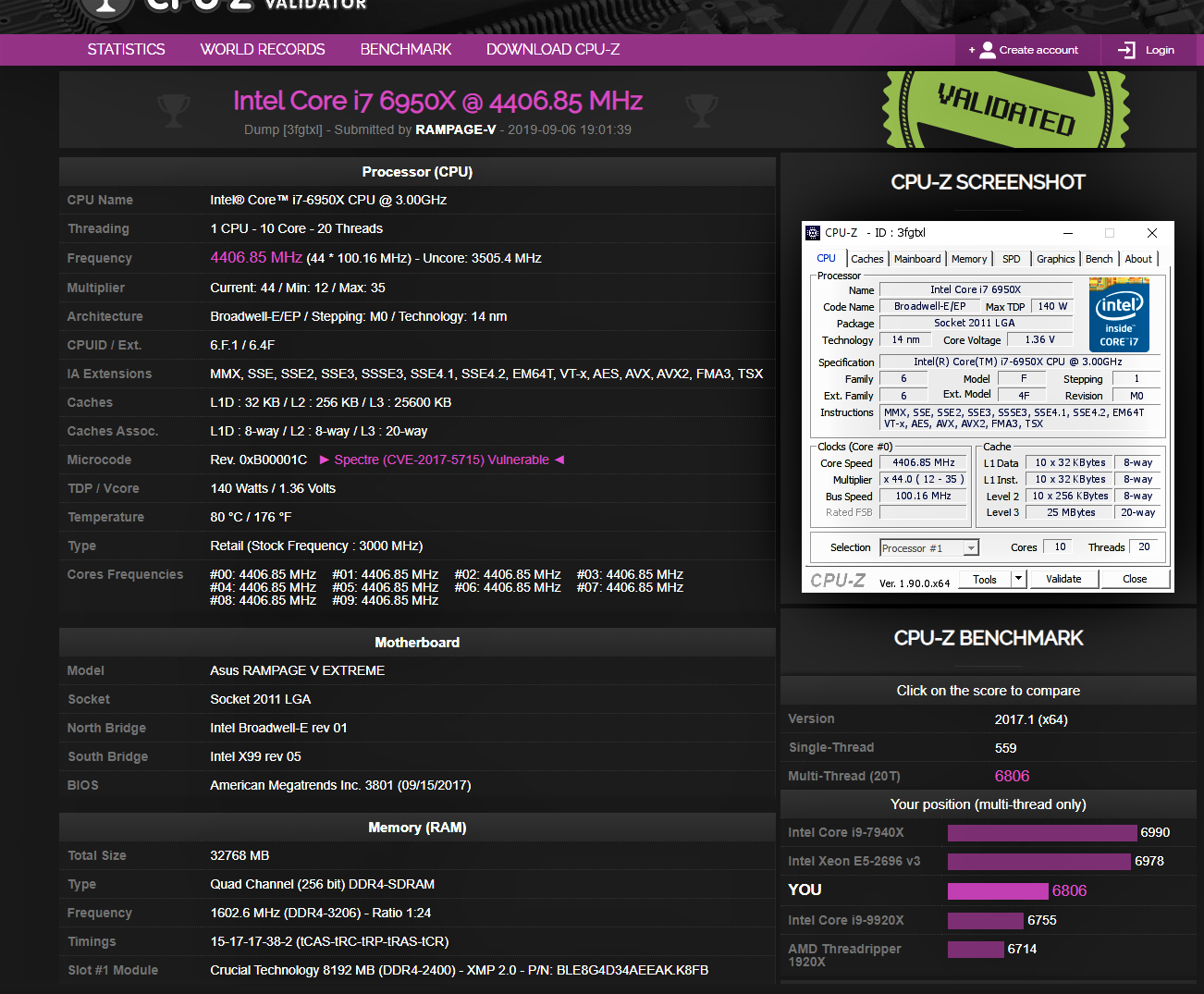Click the TDP / Vcore value 140 Watts / 1.36 Volts
1204x994 pixels.
pyautogui.click(x=273, y=488)
